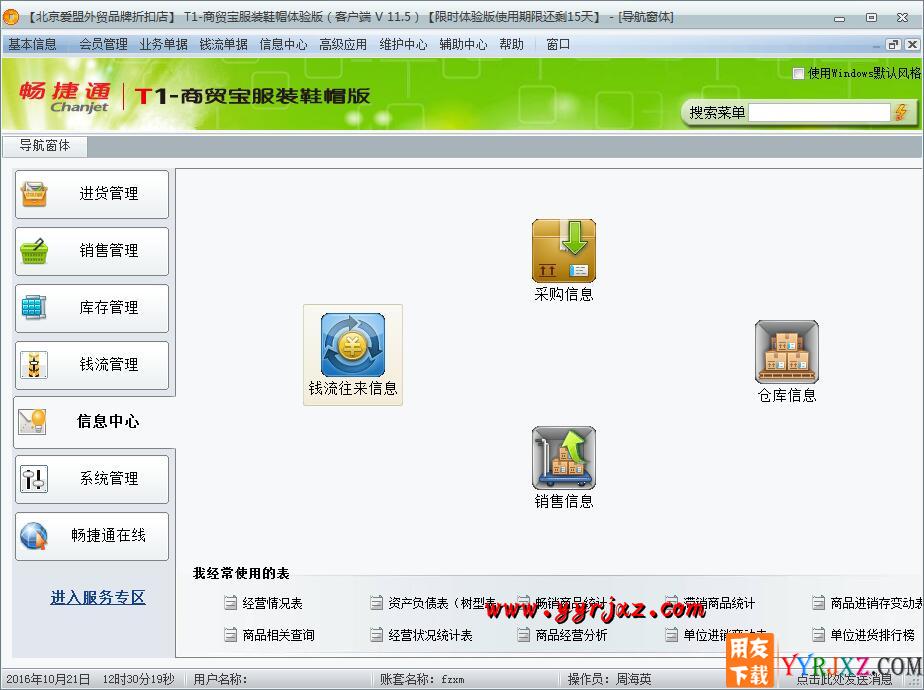Follow the 进入服务专区 link
The width and height of the screenshot is (924, 690).
coord(98,598)
